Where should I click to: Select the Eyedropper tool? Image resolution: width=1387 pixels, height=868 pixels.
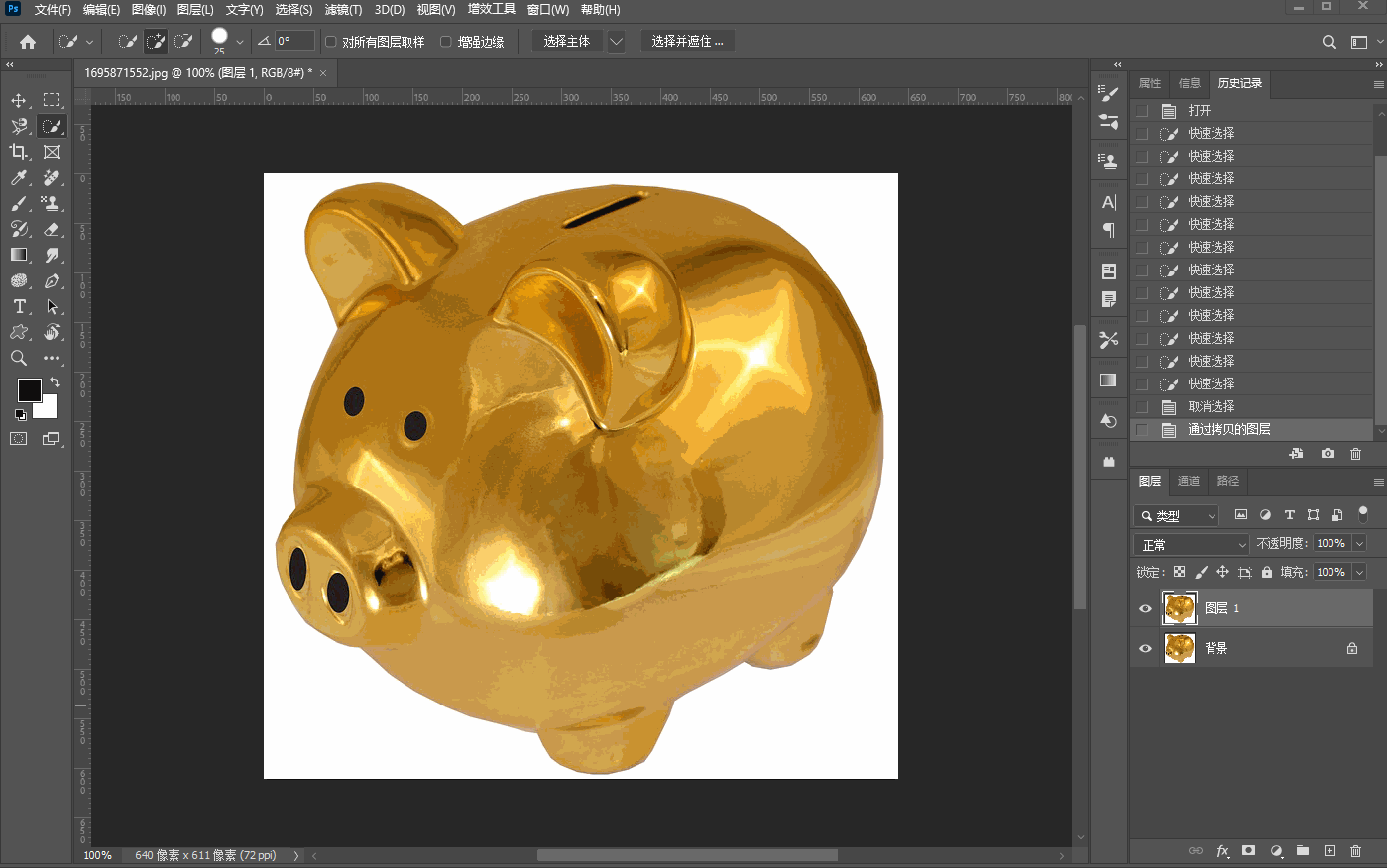[x=19, y=177]
